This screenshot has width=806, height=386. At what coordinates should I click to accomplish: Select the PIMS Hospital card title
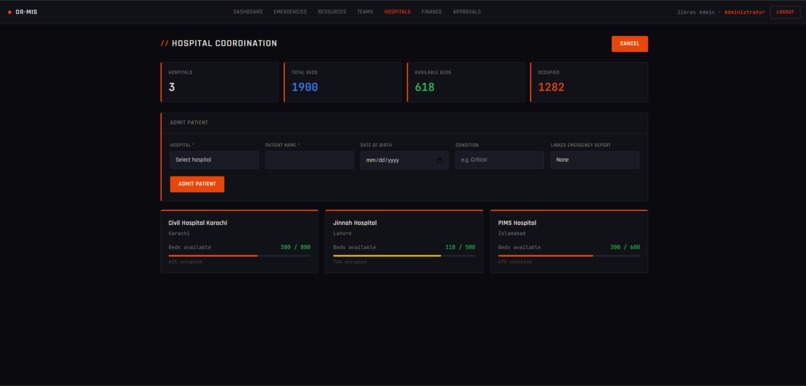click(x=517, y=223)
